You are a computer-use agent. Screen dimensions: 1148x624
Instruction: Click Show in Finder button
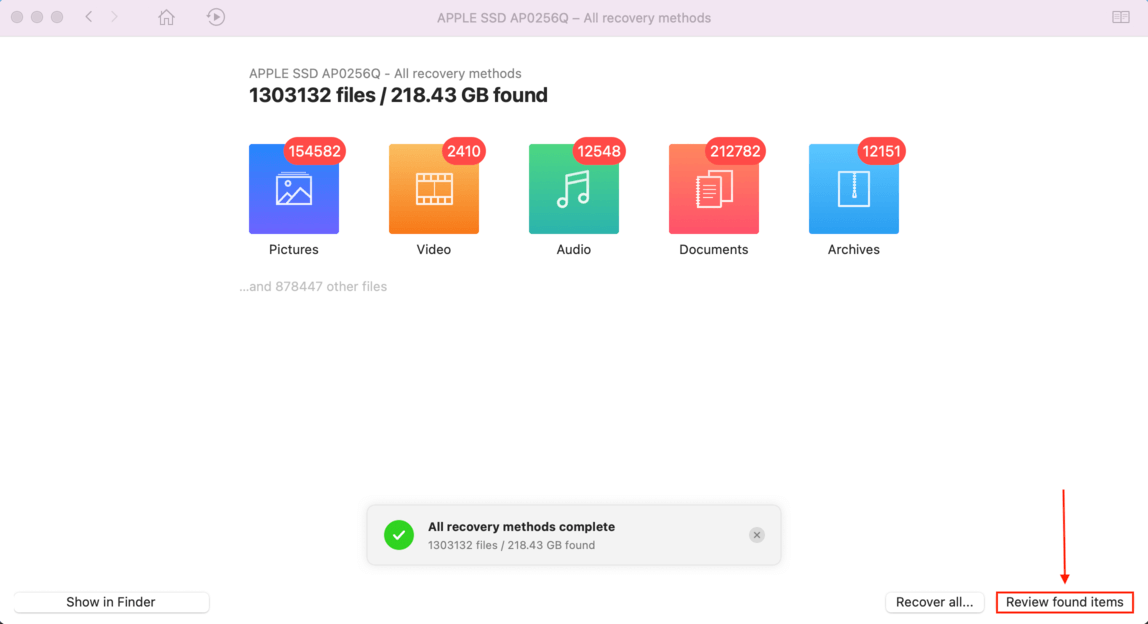click(111, 602)
